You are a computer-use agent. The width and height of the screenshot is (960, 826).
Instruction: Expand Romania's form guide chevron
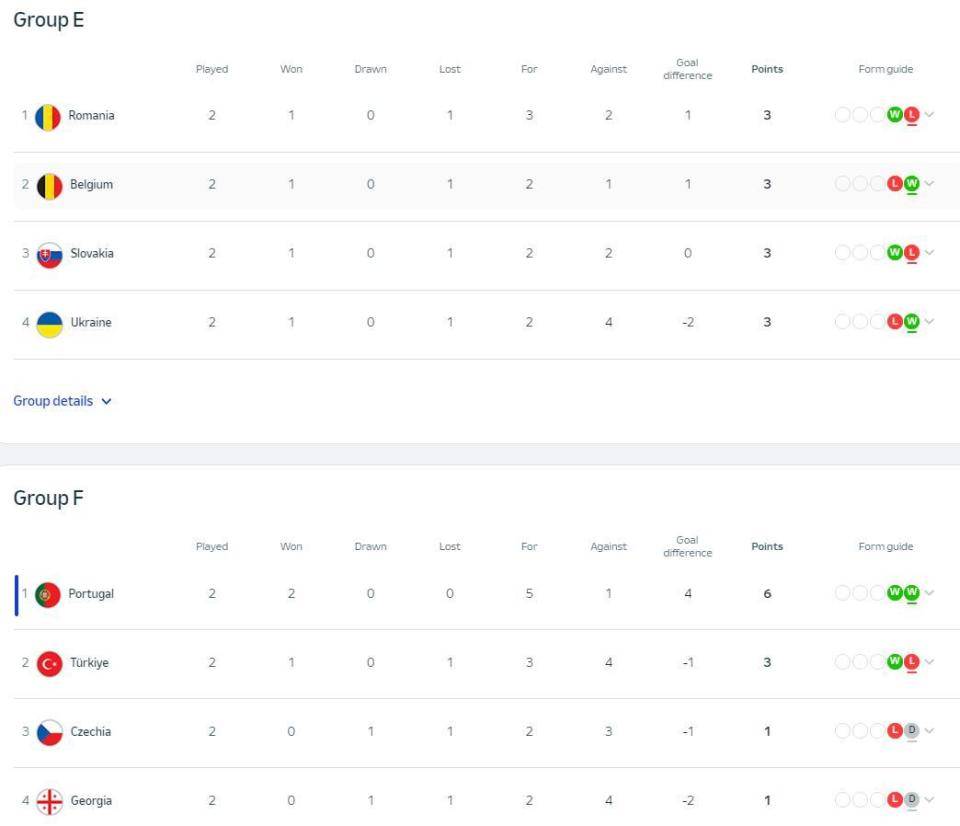pyautogui.click(x=929, y=115)
